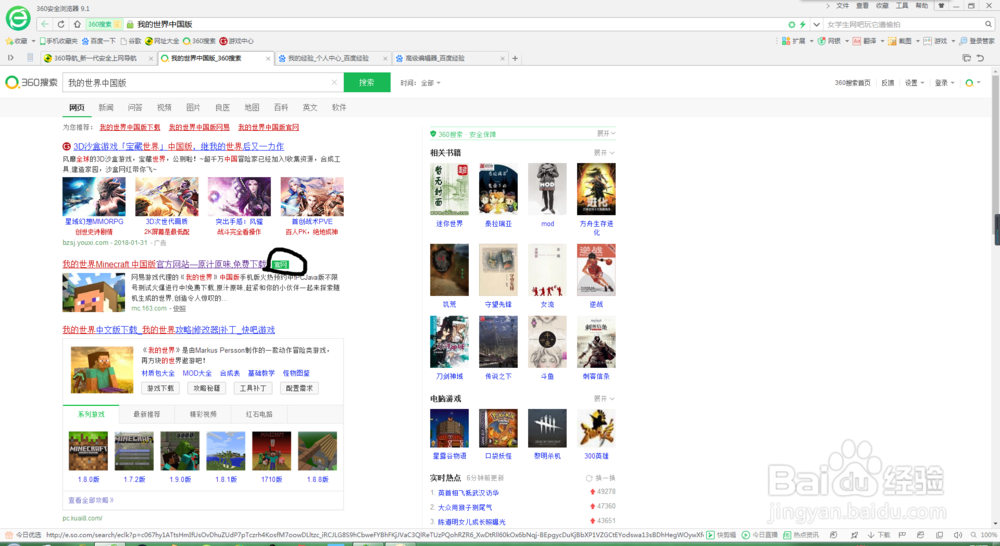Click the browser back arrow button
This screenshot has width=1000, height=546.
tap(45, 24)
